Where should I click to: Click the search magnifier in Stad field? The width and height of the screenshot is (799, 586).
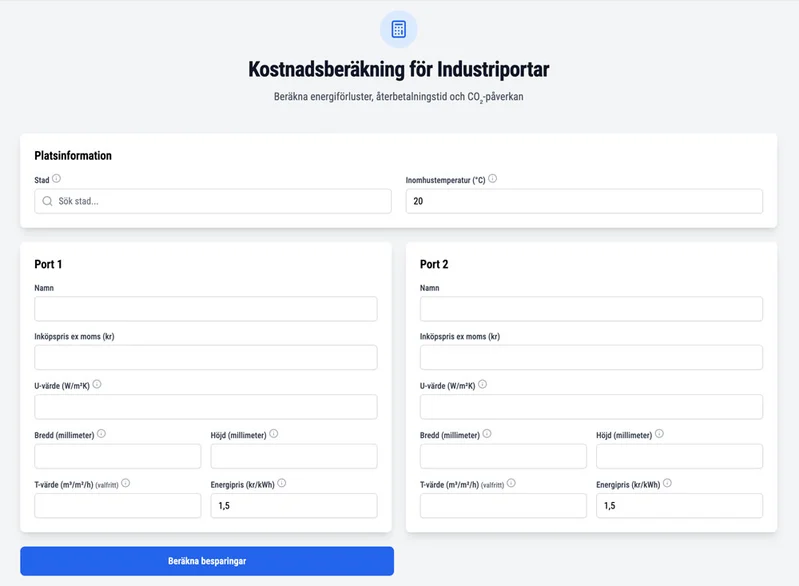pos(47,201)
